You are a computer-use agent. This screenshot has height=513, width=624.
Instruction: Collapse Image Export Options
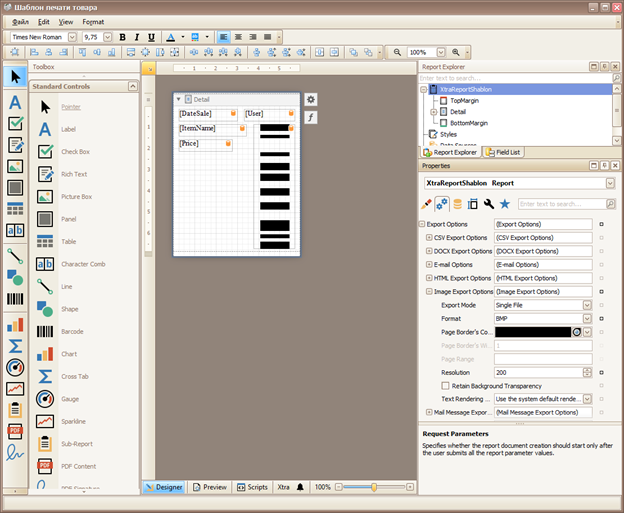click(x=429, y=291)
